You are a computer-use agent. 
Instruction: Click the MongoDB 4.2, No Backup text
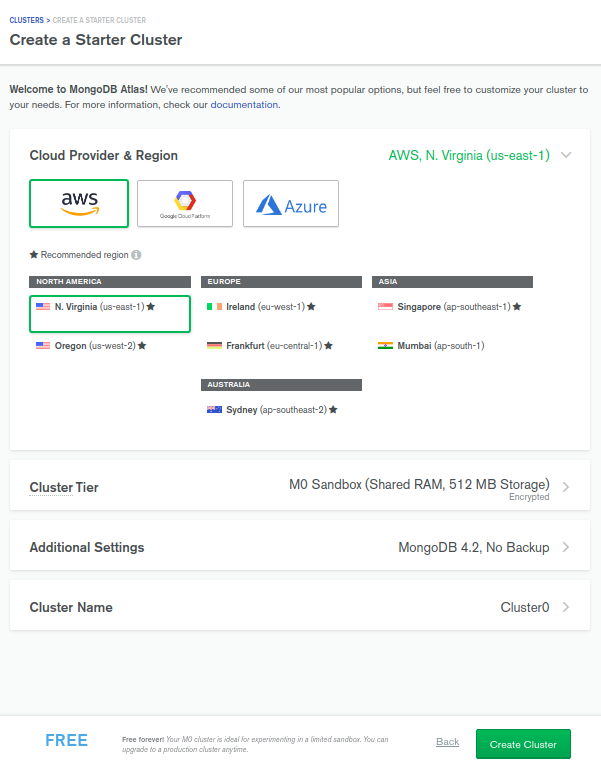473,547
